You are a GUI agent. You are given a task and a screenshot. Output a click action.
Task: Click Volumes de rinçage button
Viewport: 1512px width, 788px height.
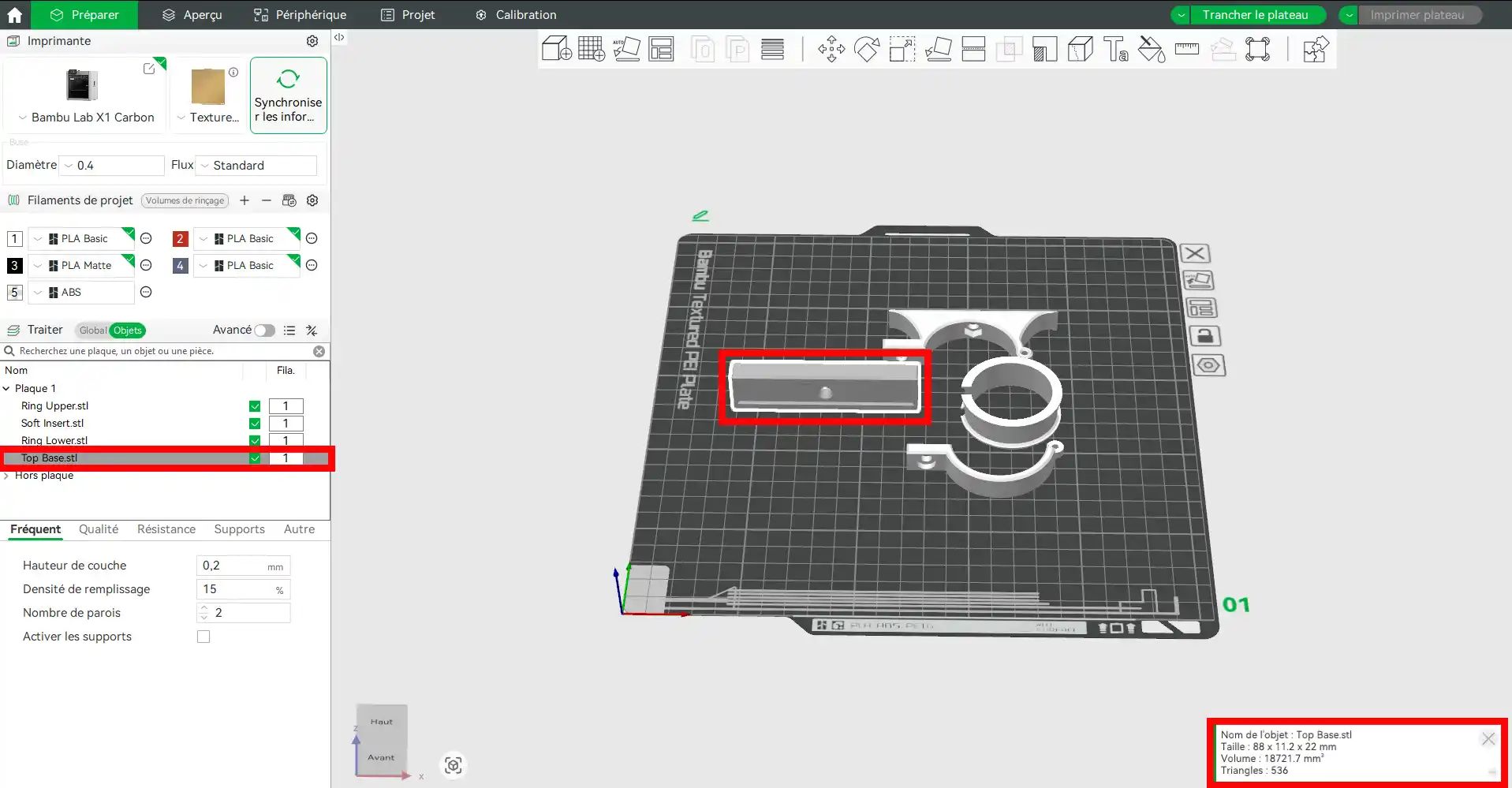pyautogui.click(x=185, y=200)
